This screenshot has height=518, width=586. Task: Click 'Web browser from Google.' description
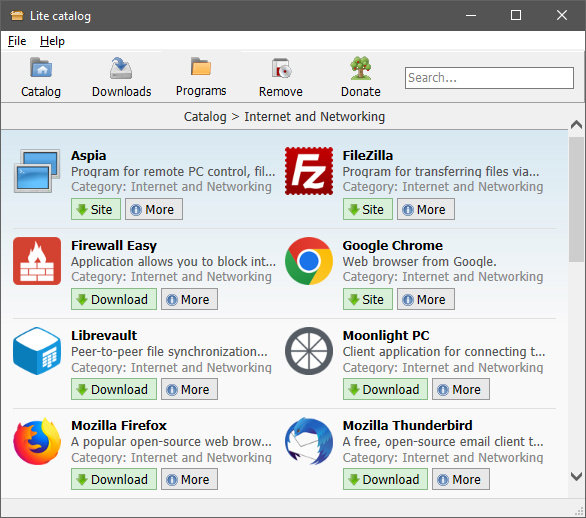[419, 262]
